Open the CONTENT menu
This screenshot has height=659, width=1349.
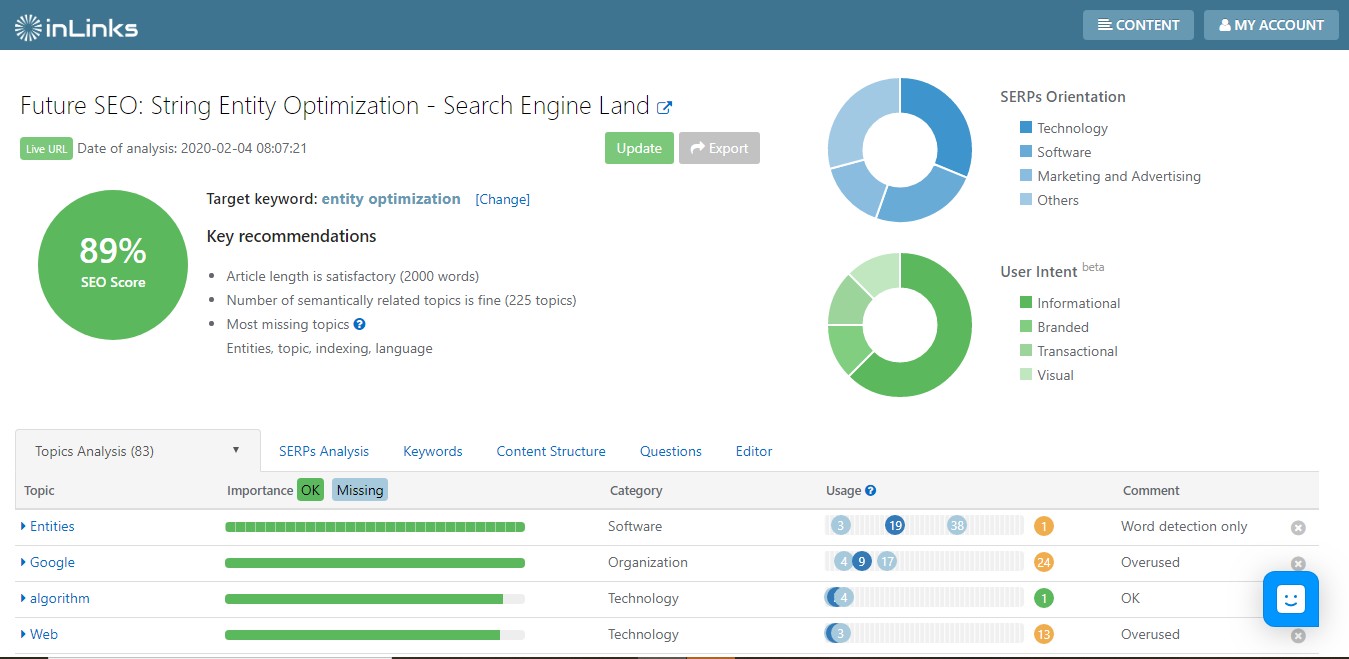tap(1138, 25)
